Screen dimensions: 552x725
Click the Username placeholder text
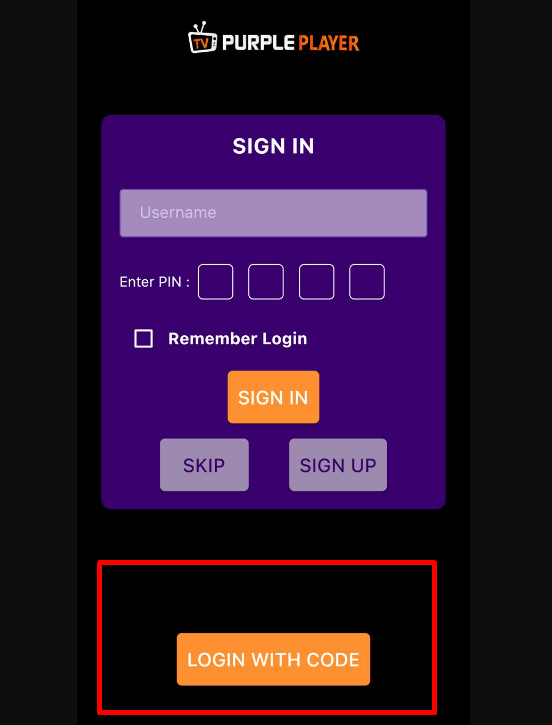[178, 212]
